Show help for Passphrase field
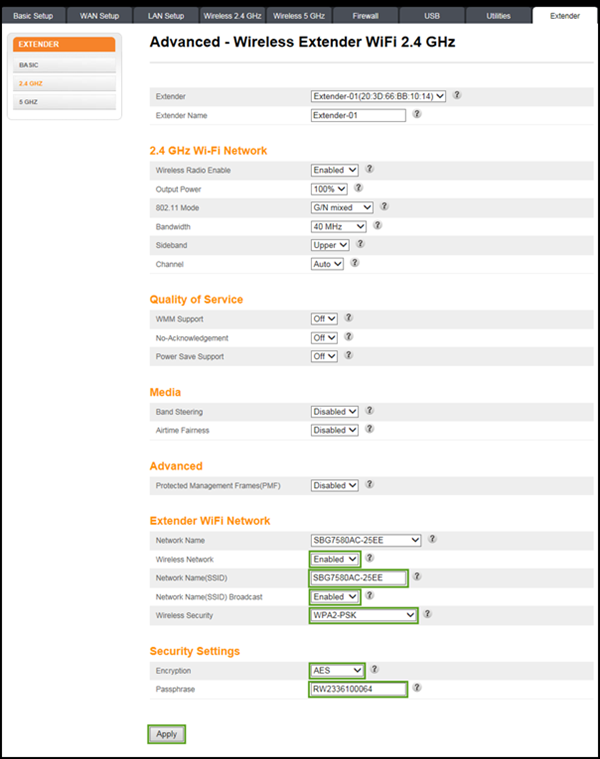The width and height of the screenshot is (600, 759). click(x=417, y=688)
